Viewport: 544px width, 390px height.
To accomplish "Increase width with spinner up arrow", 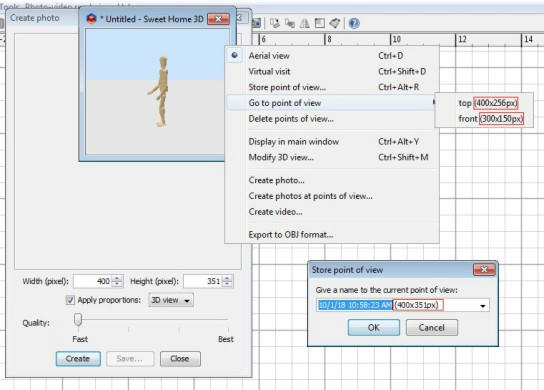I will pyautogui.click(x=117, y=278).
